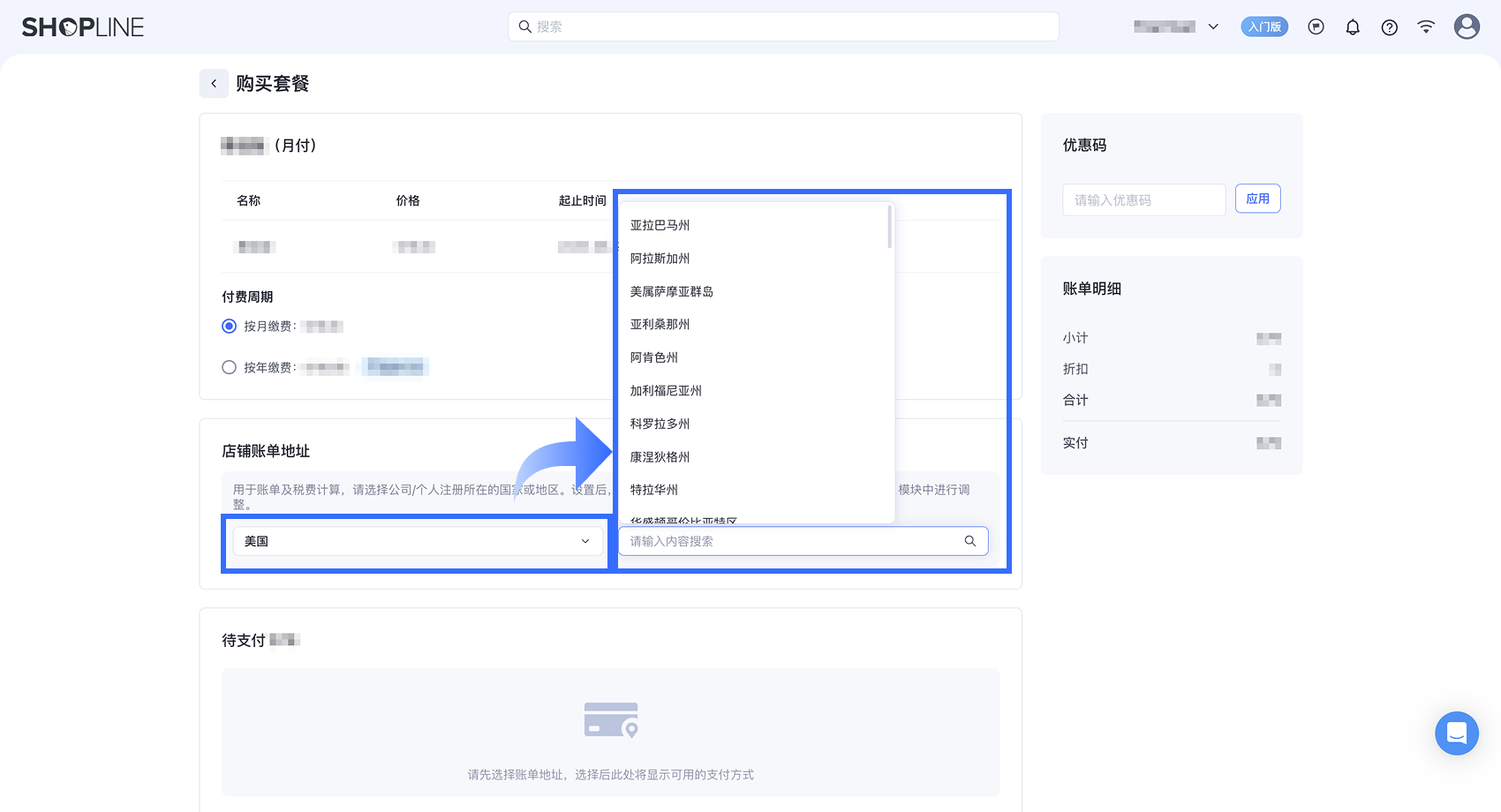The image size is (1501, 812).
Task: Click the 请输入优惠码 coupon field
Action: [1143, 200]
